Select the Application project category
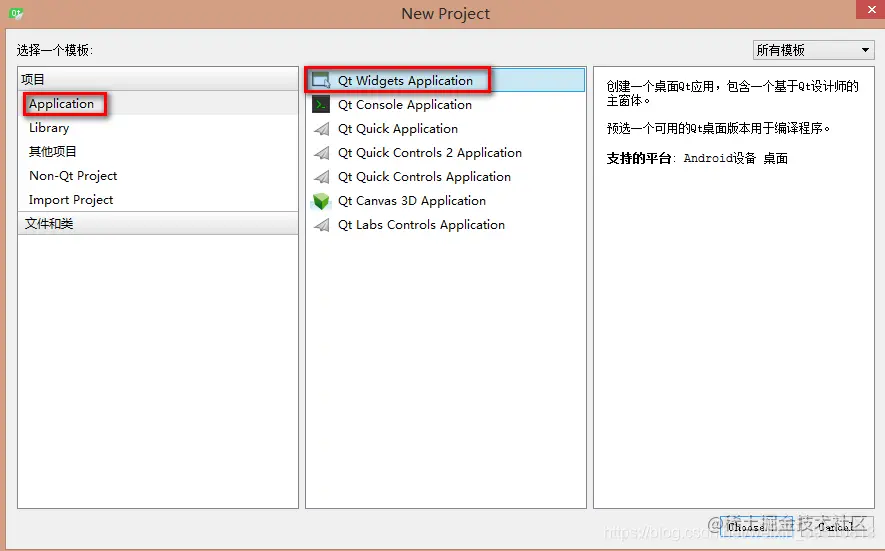885x551 pixels. [x=61, y=104]
